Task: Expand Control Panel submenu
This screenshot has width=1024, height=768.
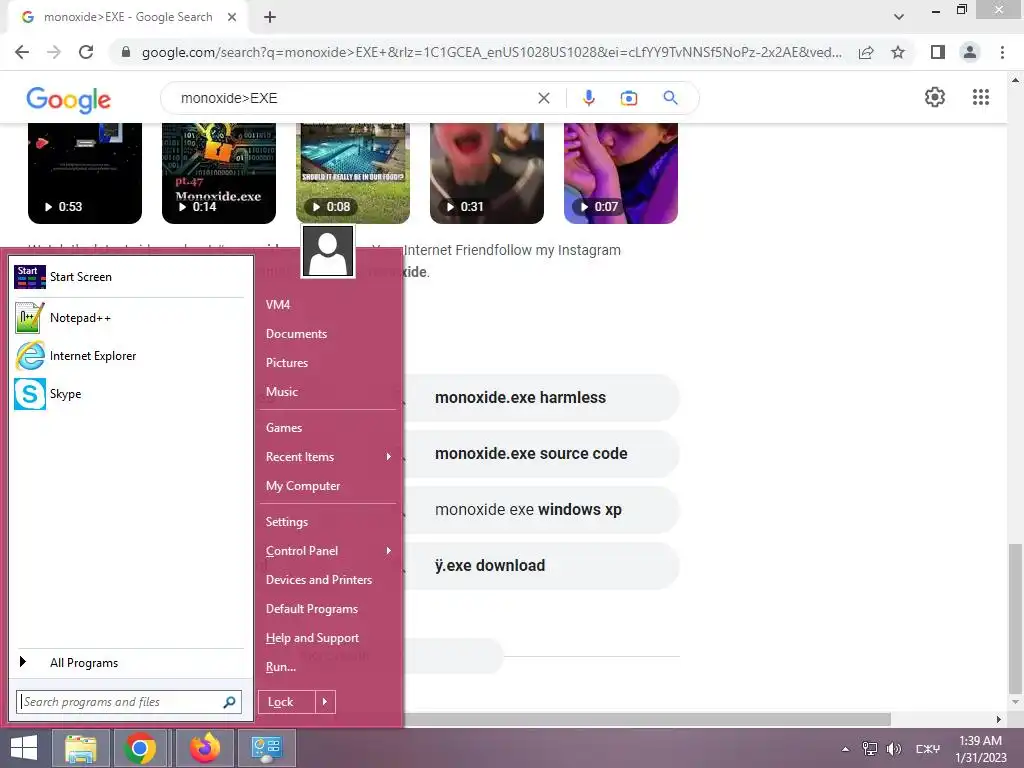Action: pos(328,551)
